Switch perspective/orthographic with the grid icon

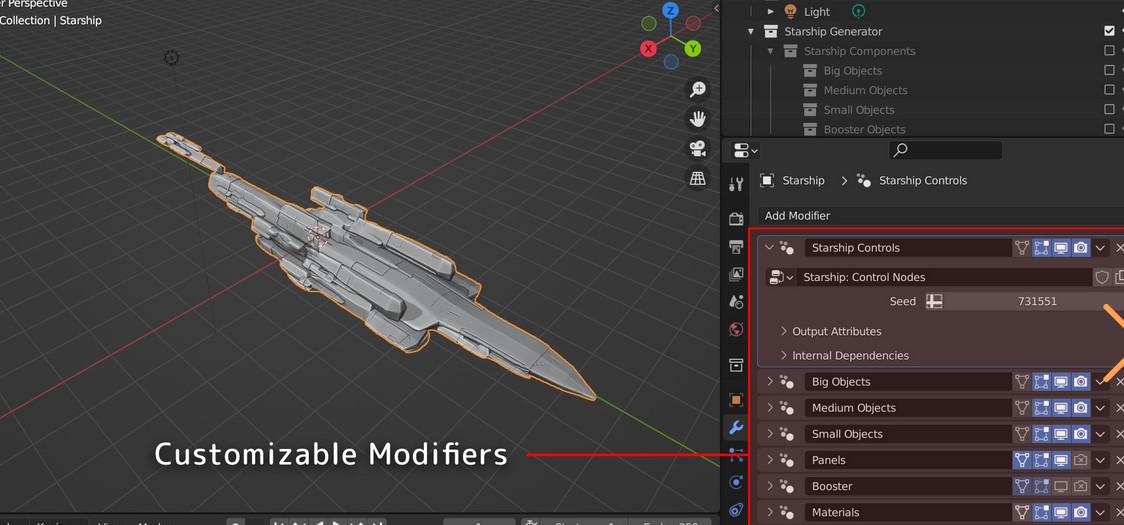point(698,179)
